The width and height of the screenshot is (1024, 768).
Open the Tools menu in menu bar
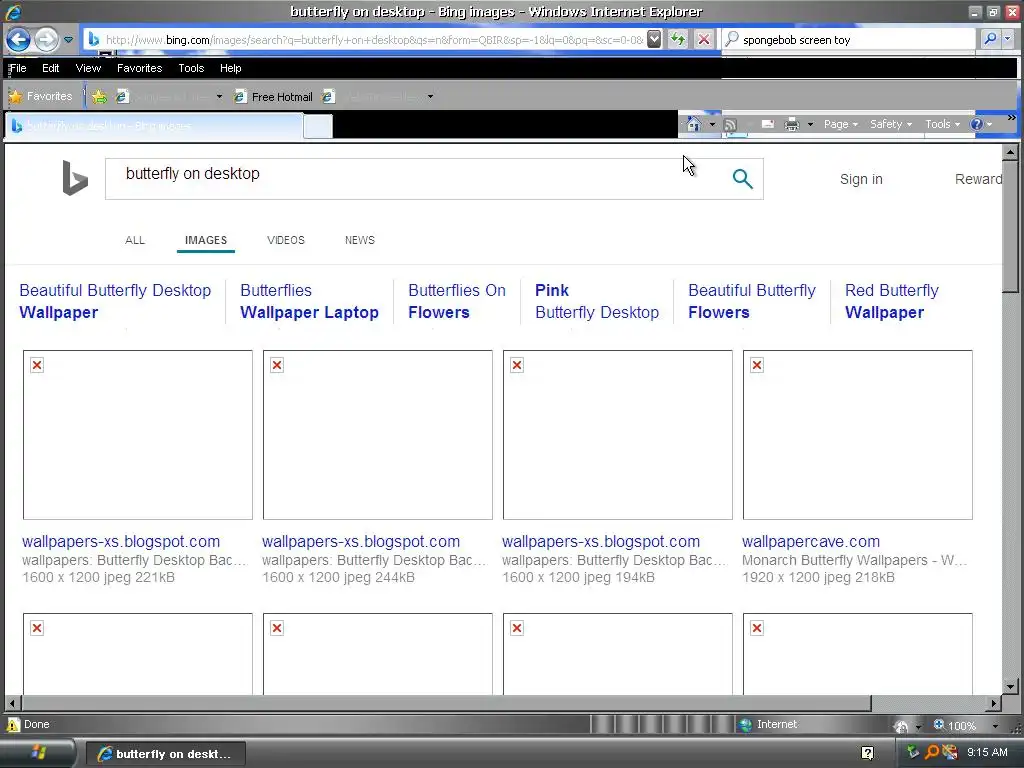pos(191,68)
